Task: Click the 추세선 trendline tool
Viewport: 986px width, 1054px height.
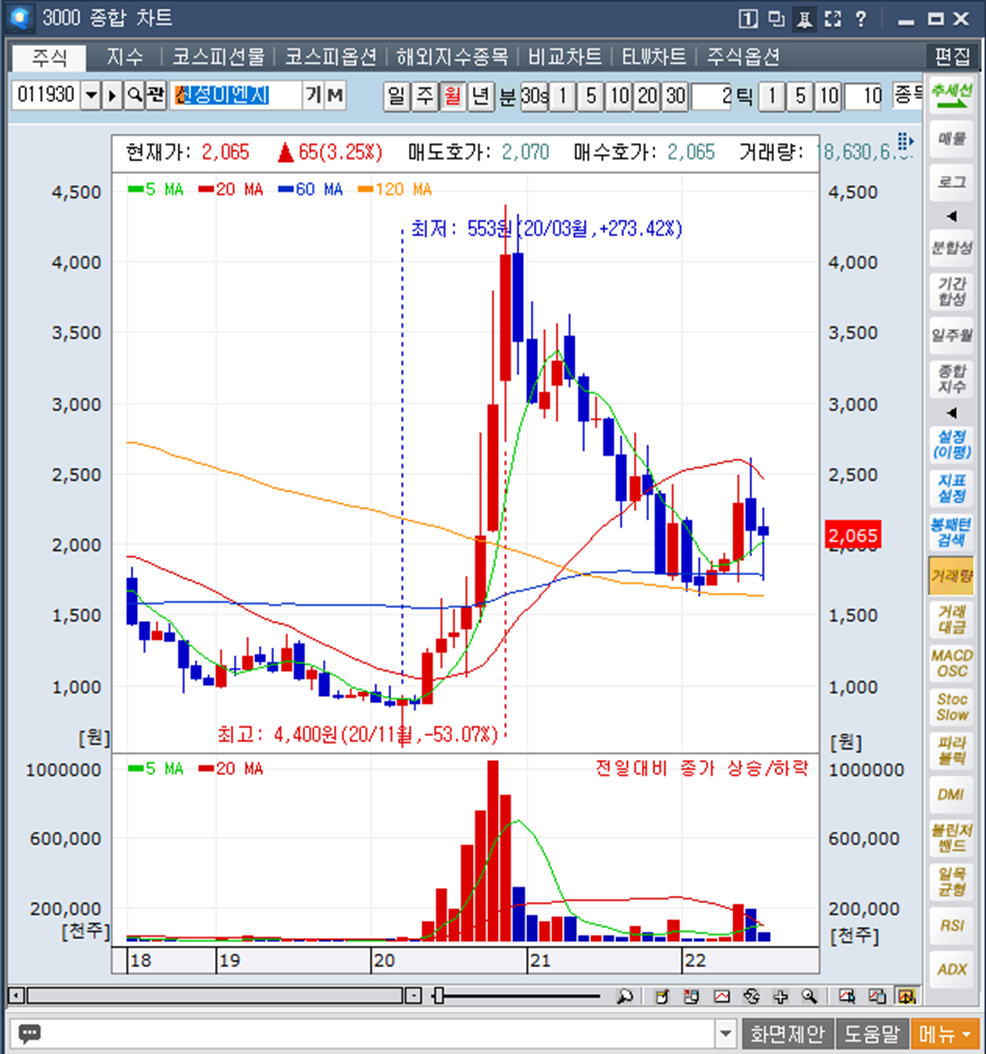Action: click(952, 96)
